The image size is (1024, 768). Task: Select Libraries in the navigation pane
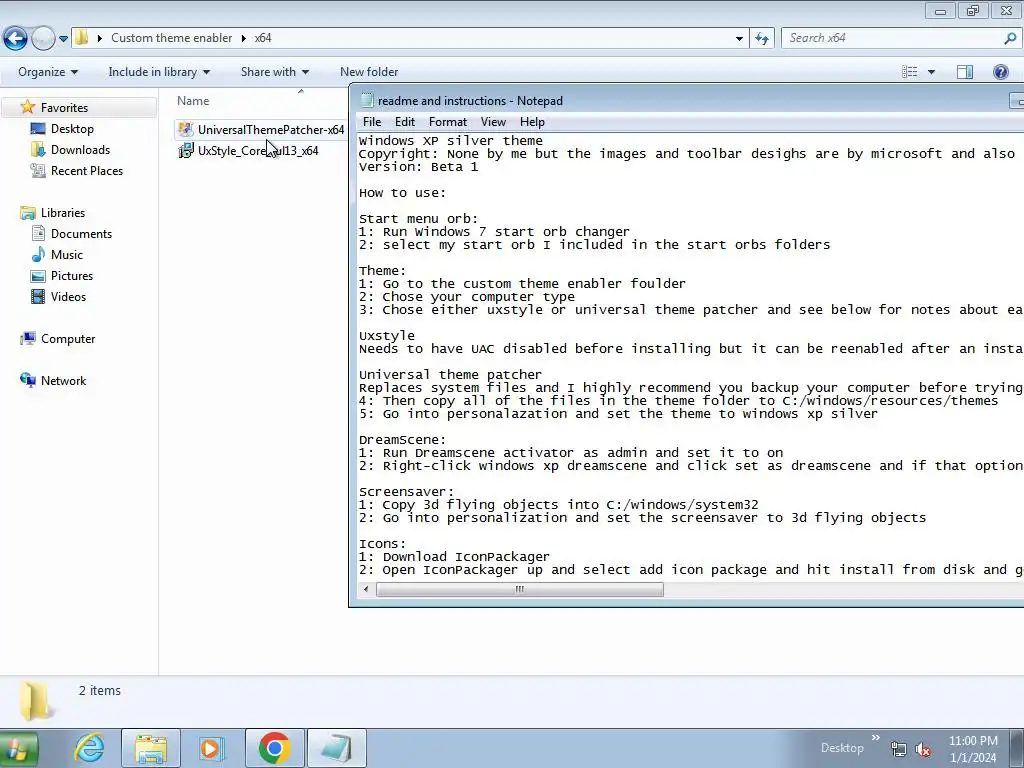click(63, 213)
